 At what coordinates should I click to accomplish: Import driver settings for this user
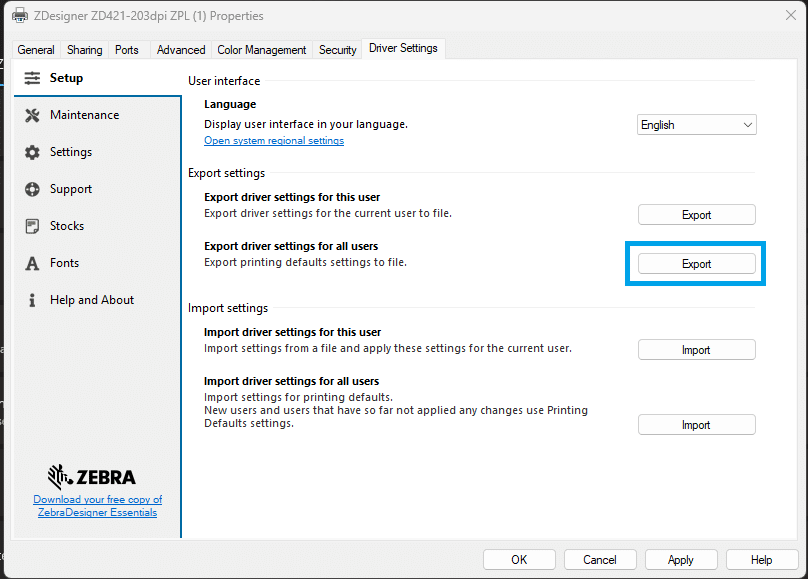coord(697,350)
